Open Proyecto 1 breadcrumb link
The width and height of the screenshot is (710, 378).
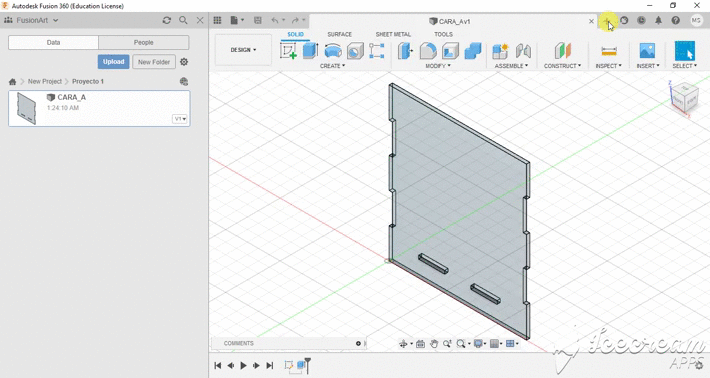point(88,81)
